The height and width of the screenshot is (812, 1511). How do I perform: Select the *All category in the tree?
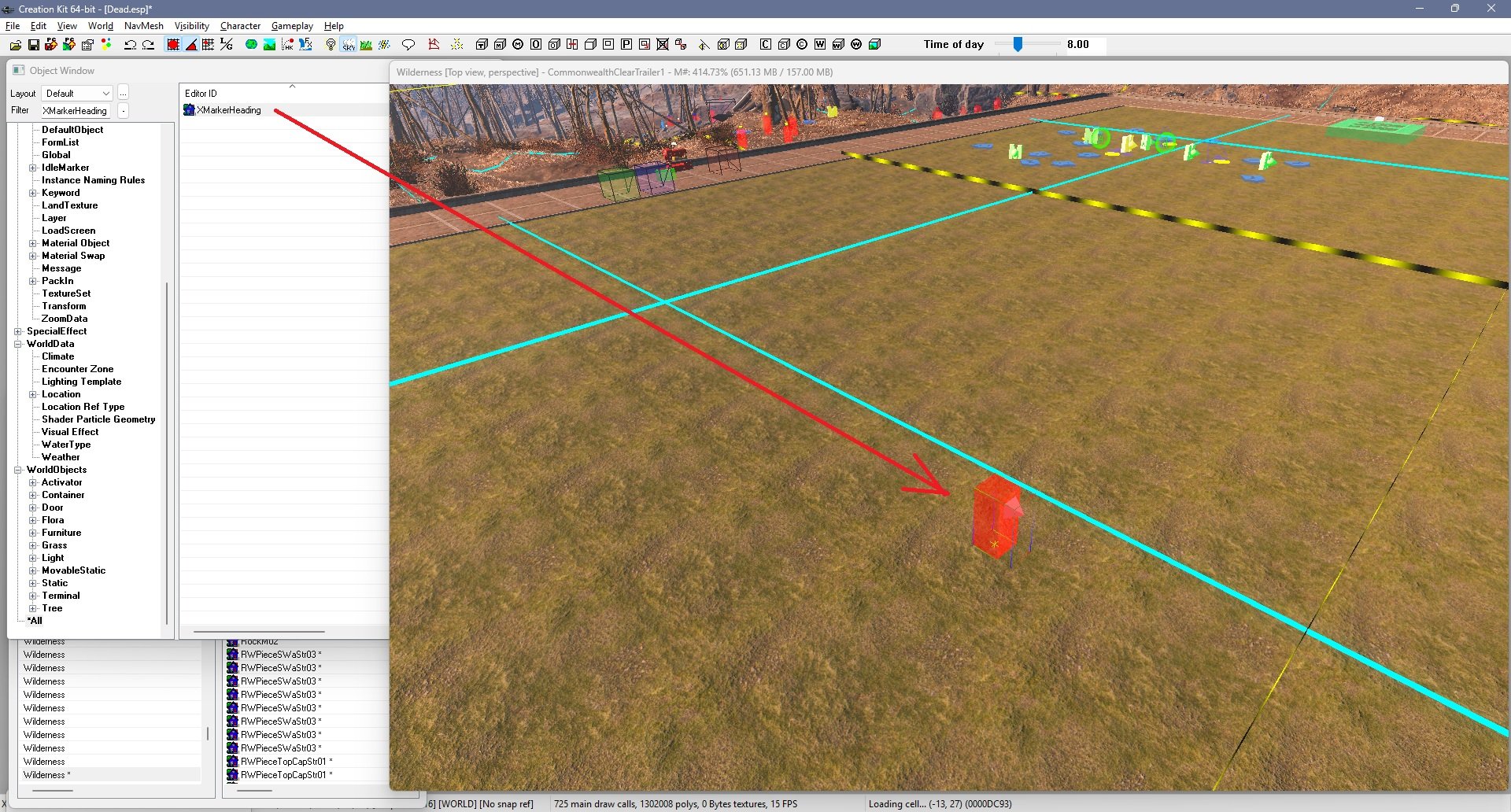tap(35, 621)
